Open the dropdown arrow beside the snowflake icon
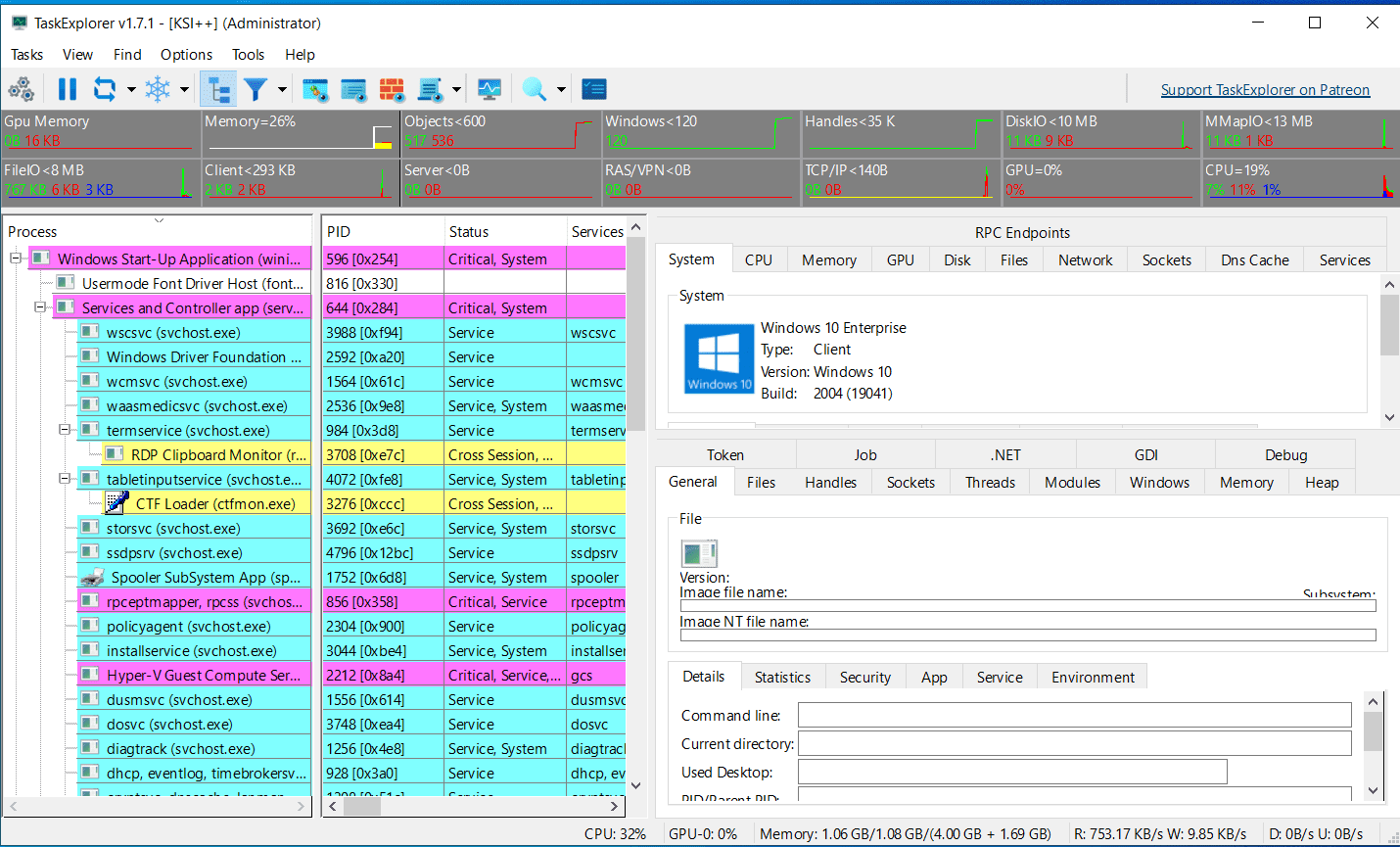Screen dimensions: 1400x847 tap(184, 89)
